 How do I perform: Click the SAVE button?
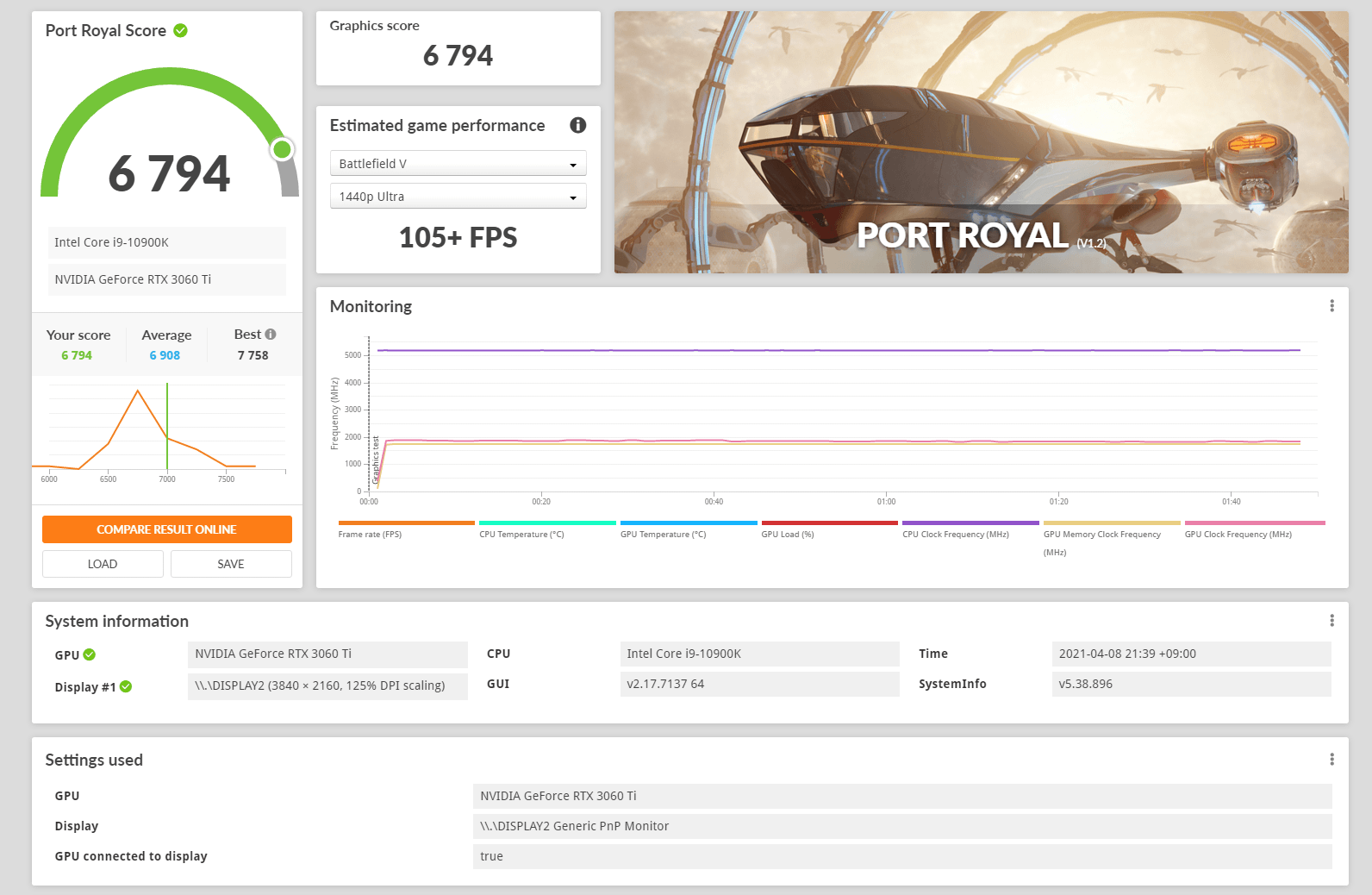point(231,564)
